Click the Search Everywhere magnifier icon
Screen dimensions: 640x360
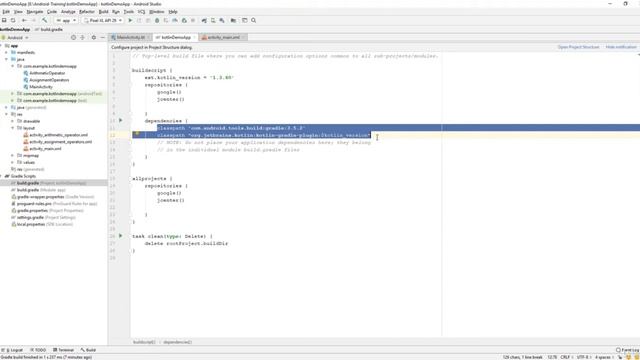click(253, 20)
